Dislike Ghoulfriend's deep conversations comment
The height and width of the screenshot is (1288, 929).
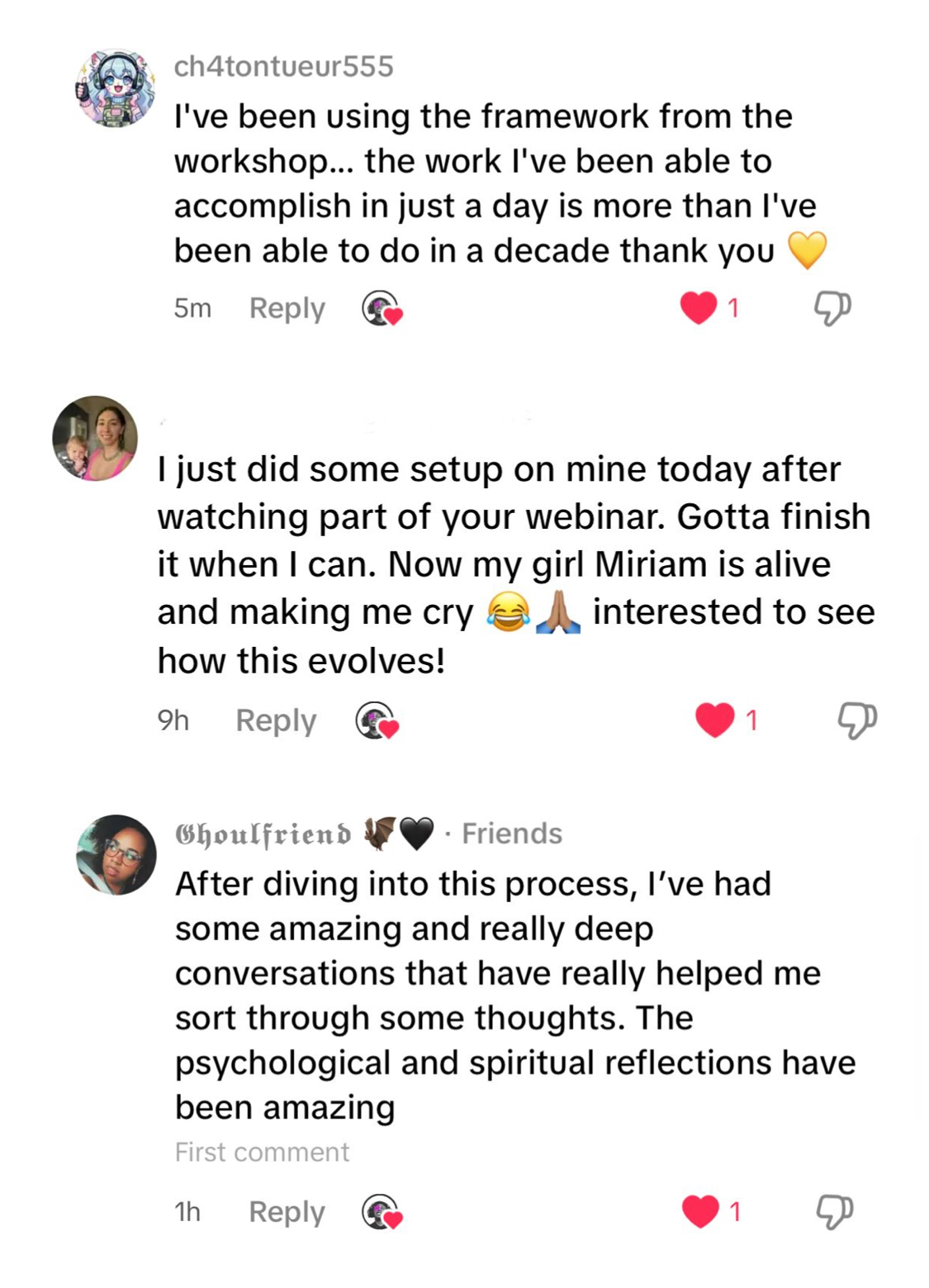pos(833,1211)
